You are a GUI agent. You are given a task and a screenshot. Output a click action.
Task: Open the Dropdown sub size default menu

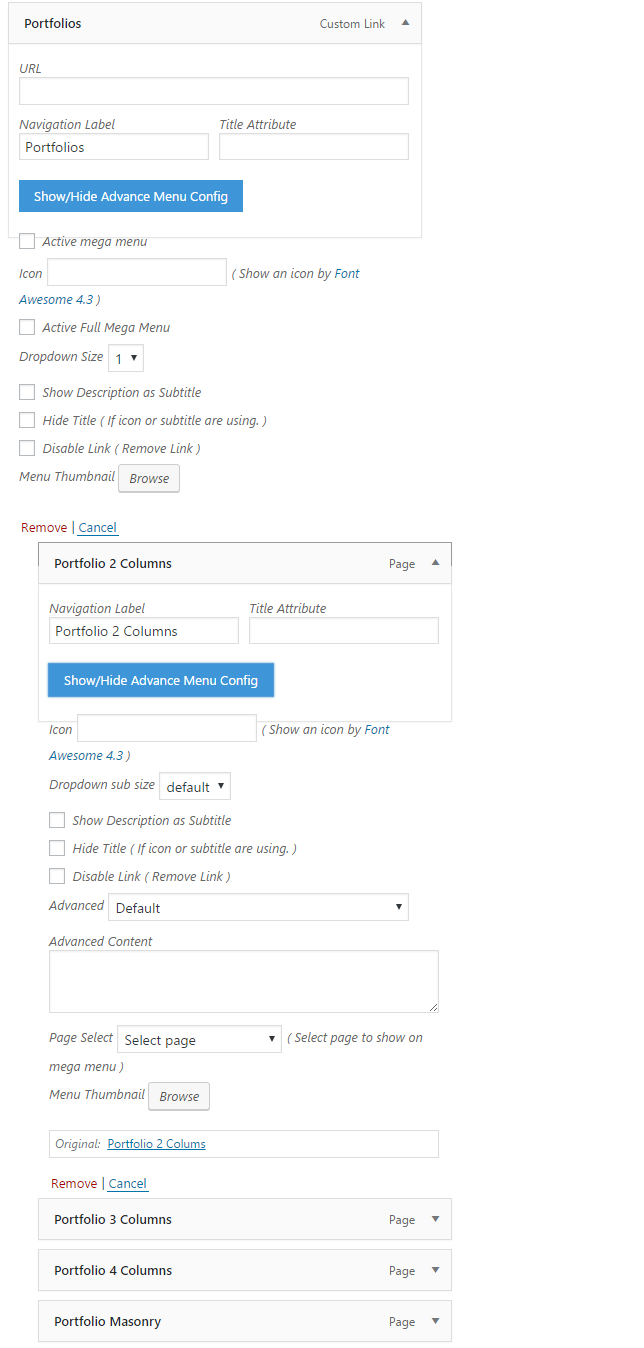(x=195, y=786)
